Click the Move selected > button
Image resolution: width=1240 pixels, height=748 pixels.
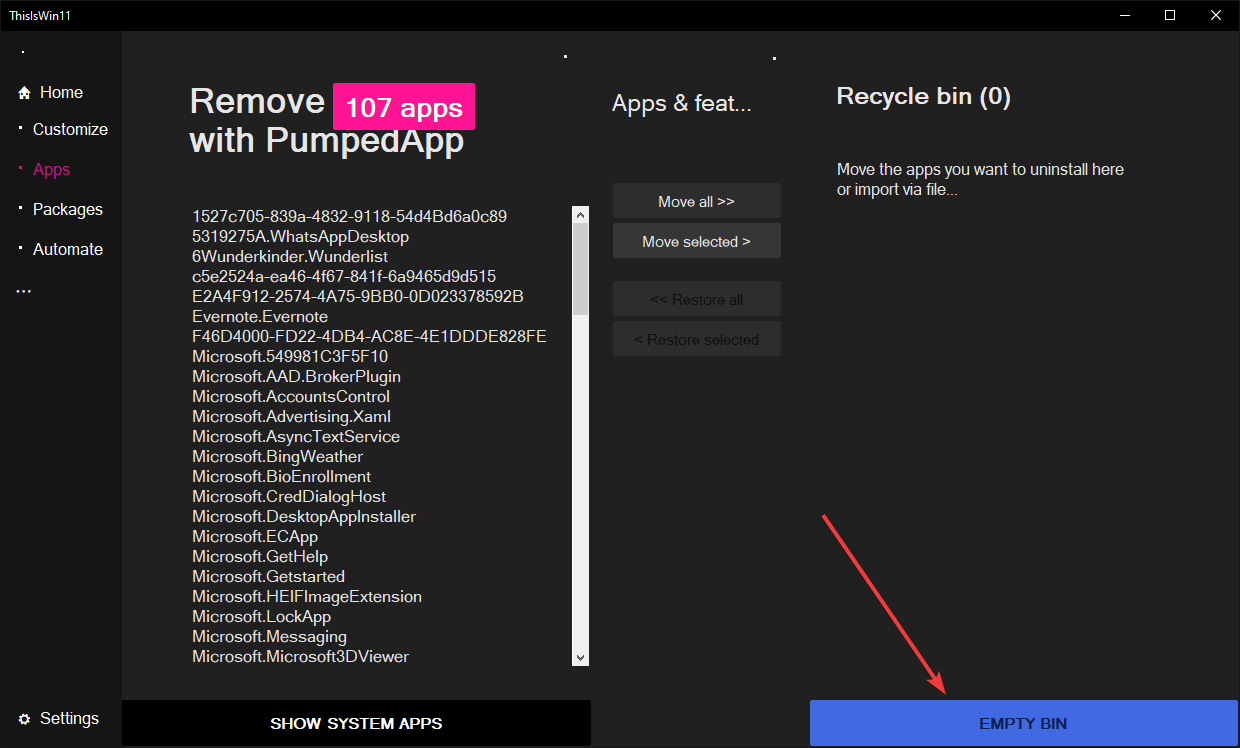click(x=697, y=241)
